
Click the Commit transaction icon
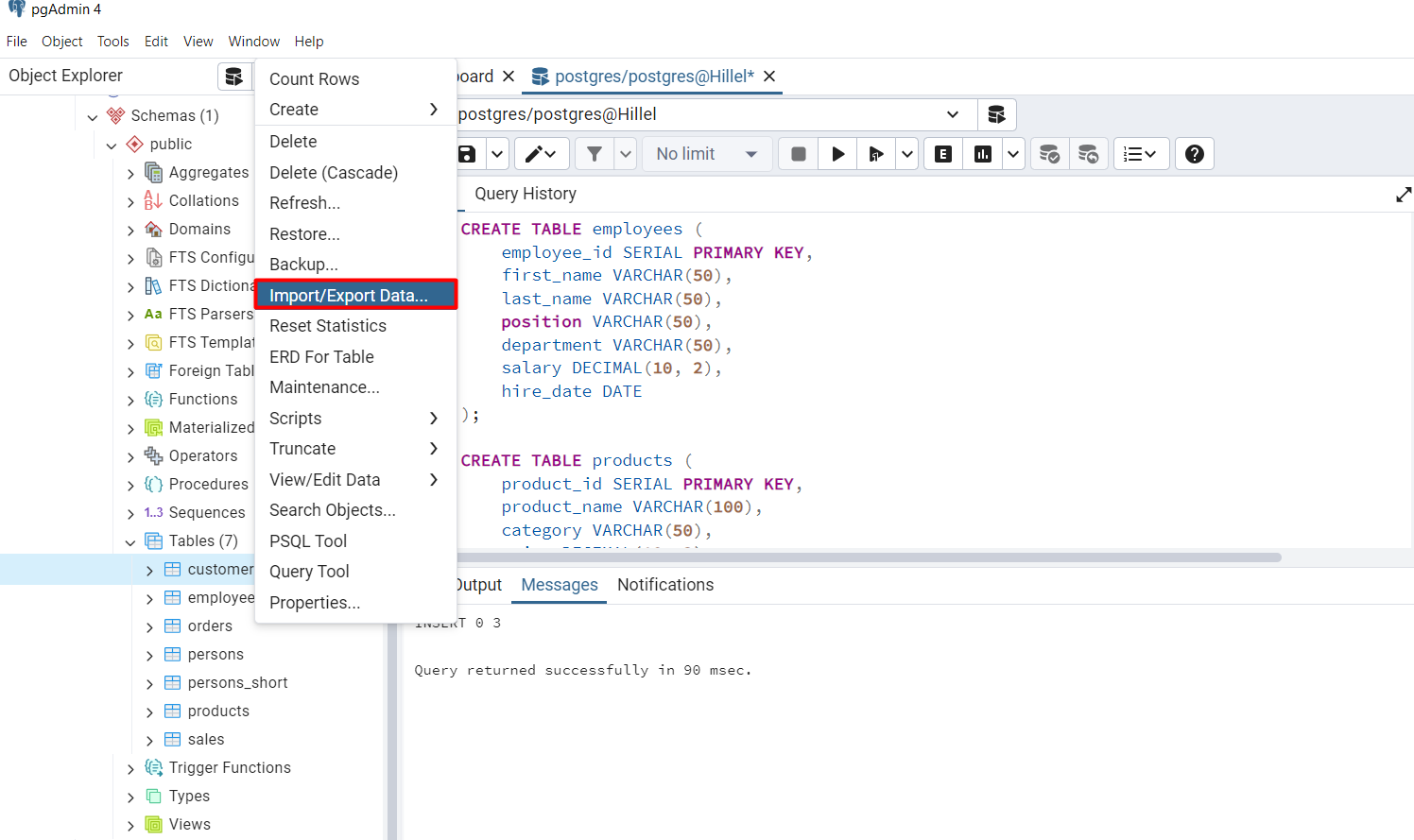(1049, 153)
